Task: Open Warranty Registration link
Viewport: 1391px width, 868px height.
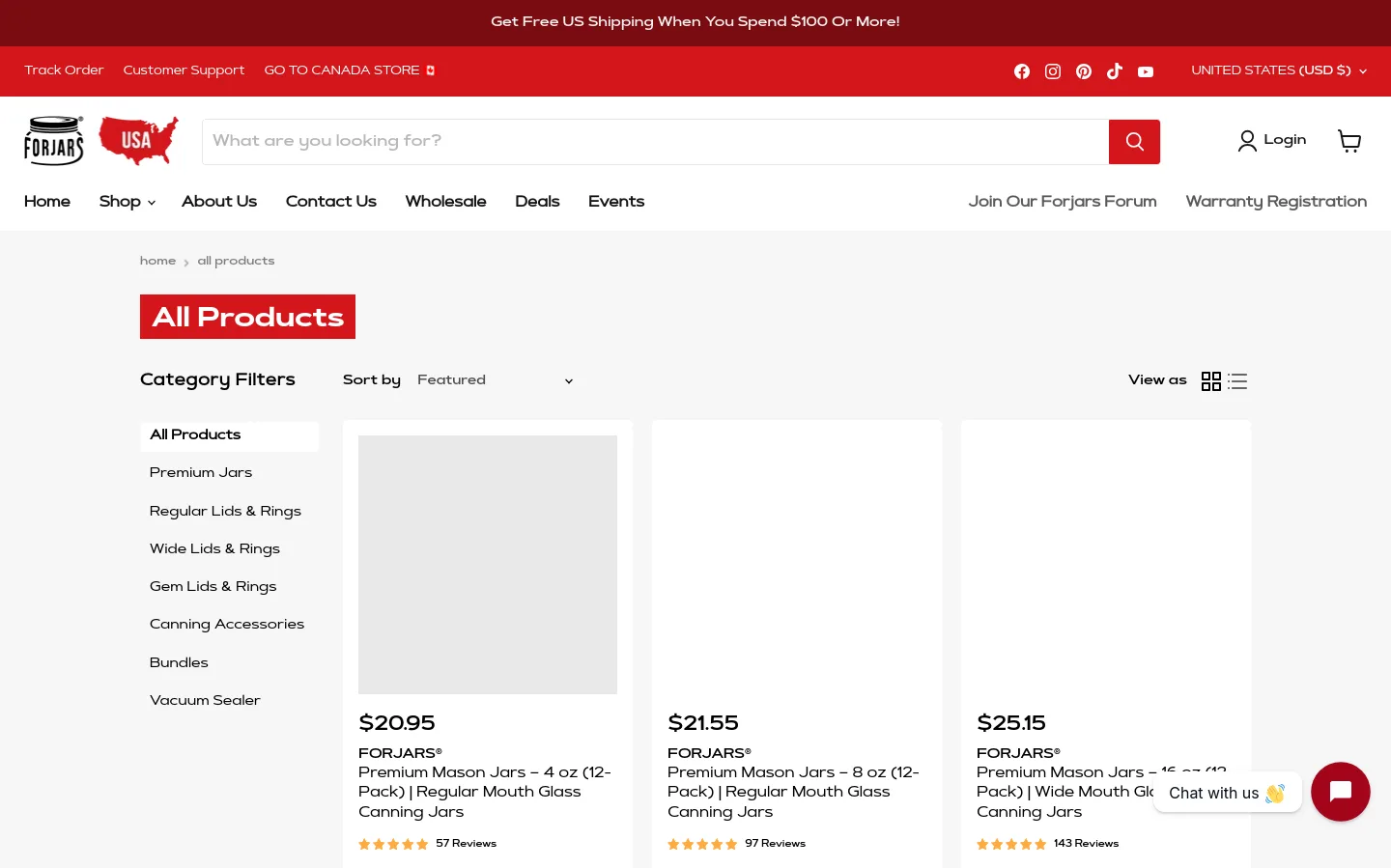Action: pos(1276,202)
